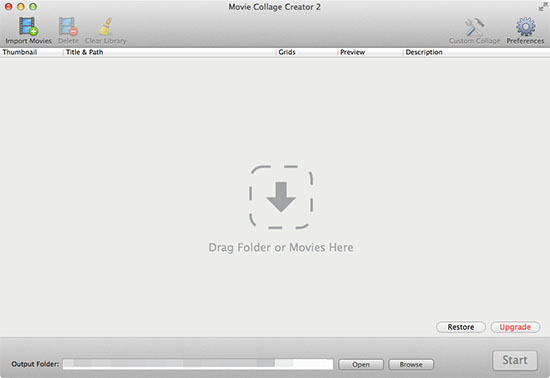Toggle full screen with the window arrows icon

[x=543, y=7]
